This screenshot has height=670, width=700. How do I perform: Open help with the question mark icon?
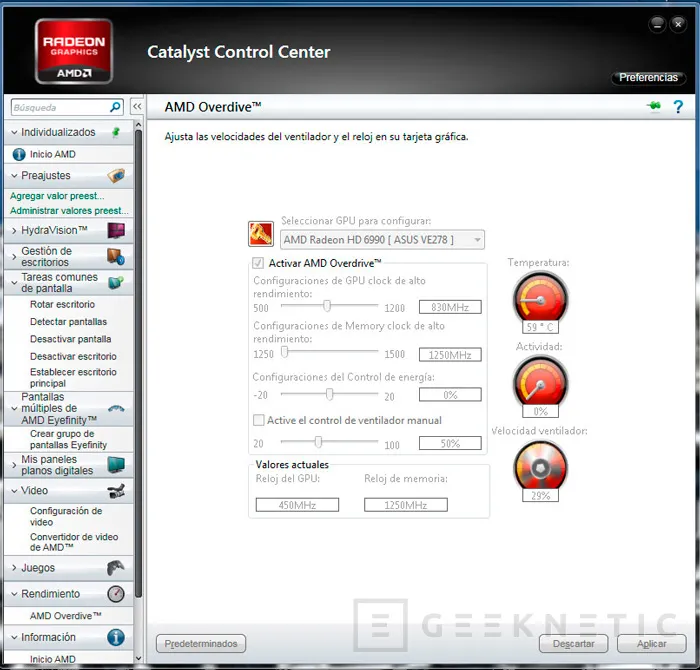[x=678, y=107]
